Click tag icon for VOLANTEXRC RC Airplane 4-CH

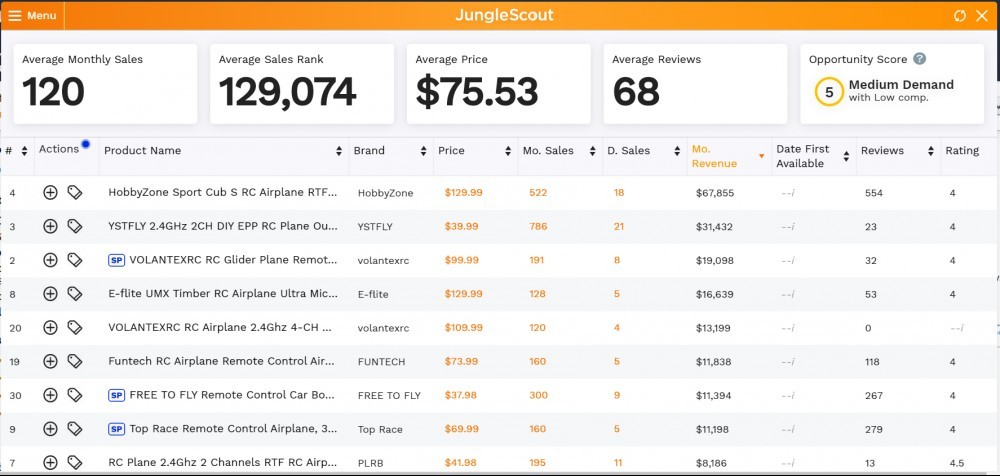(x=75, y=328)
